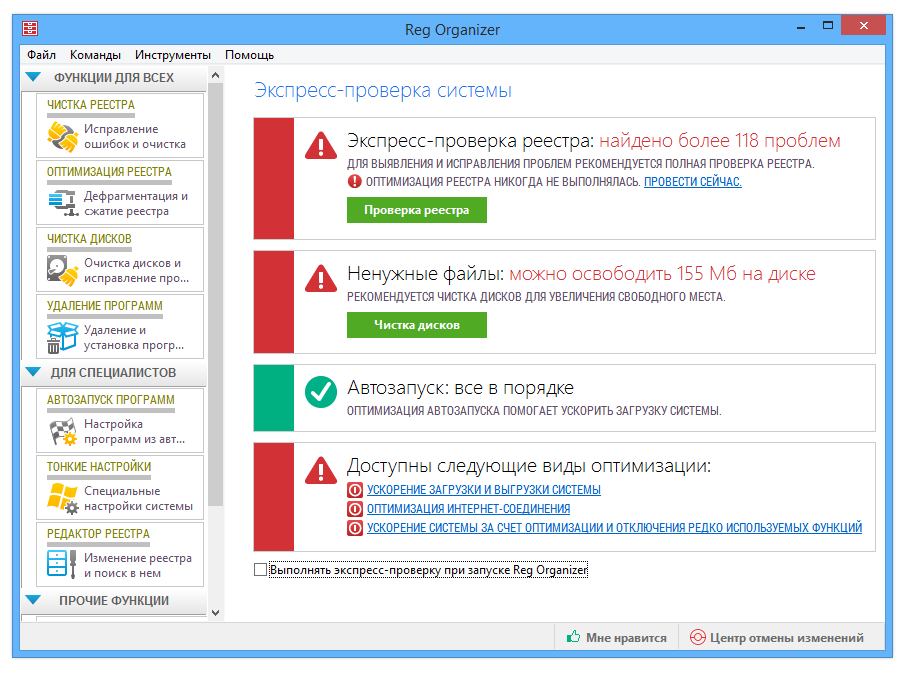Open the rarely used functions optimization link

tap(614, 527)
